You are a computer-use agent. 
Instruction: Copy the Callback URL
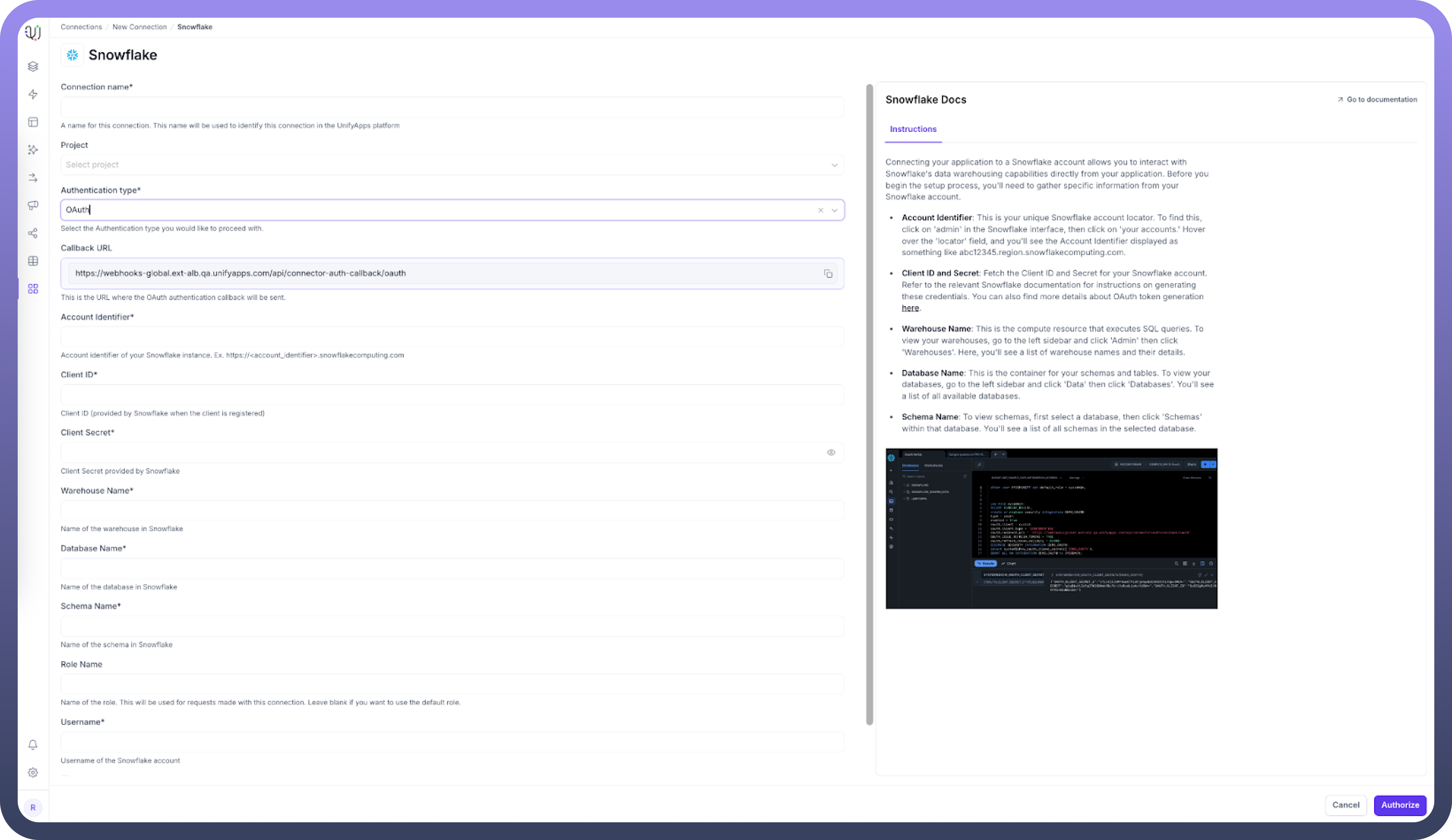(828, 274)
